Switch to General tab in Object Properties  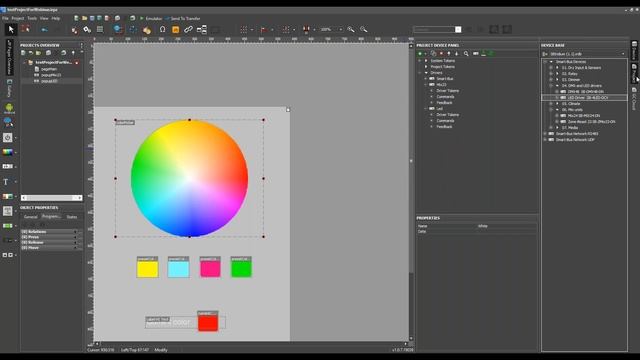31,217
